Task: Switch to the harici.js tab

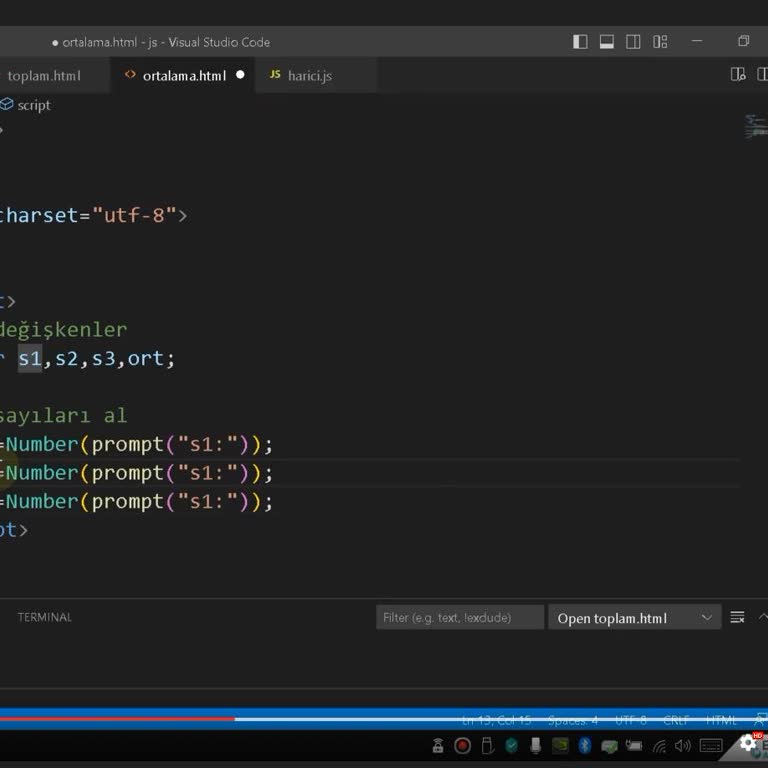Action: tap(309, 76)
